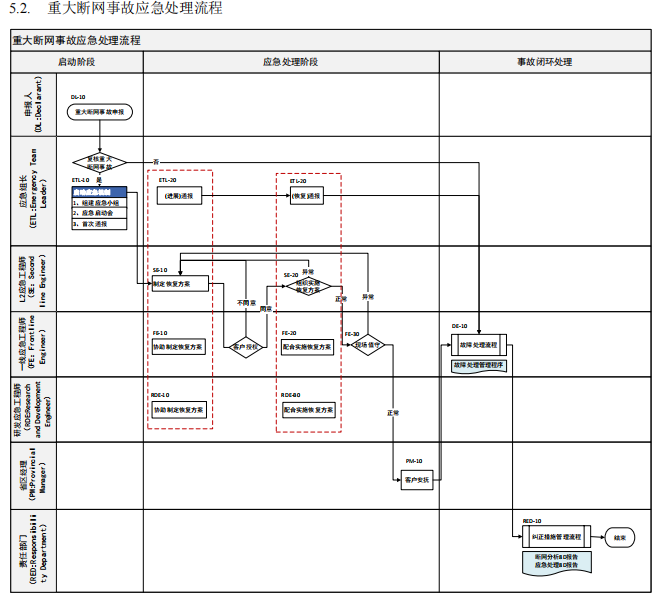Click the 纠正措施管理流程 subprocess box
The image size is (657, 598).
pyautogui.click(x=557, y=537)
